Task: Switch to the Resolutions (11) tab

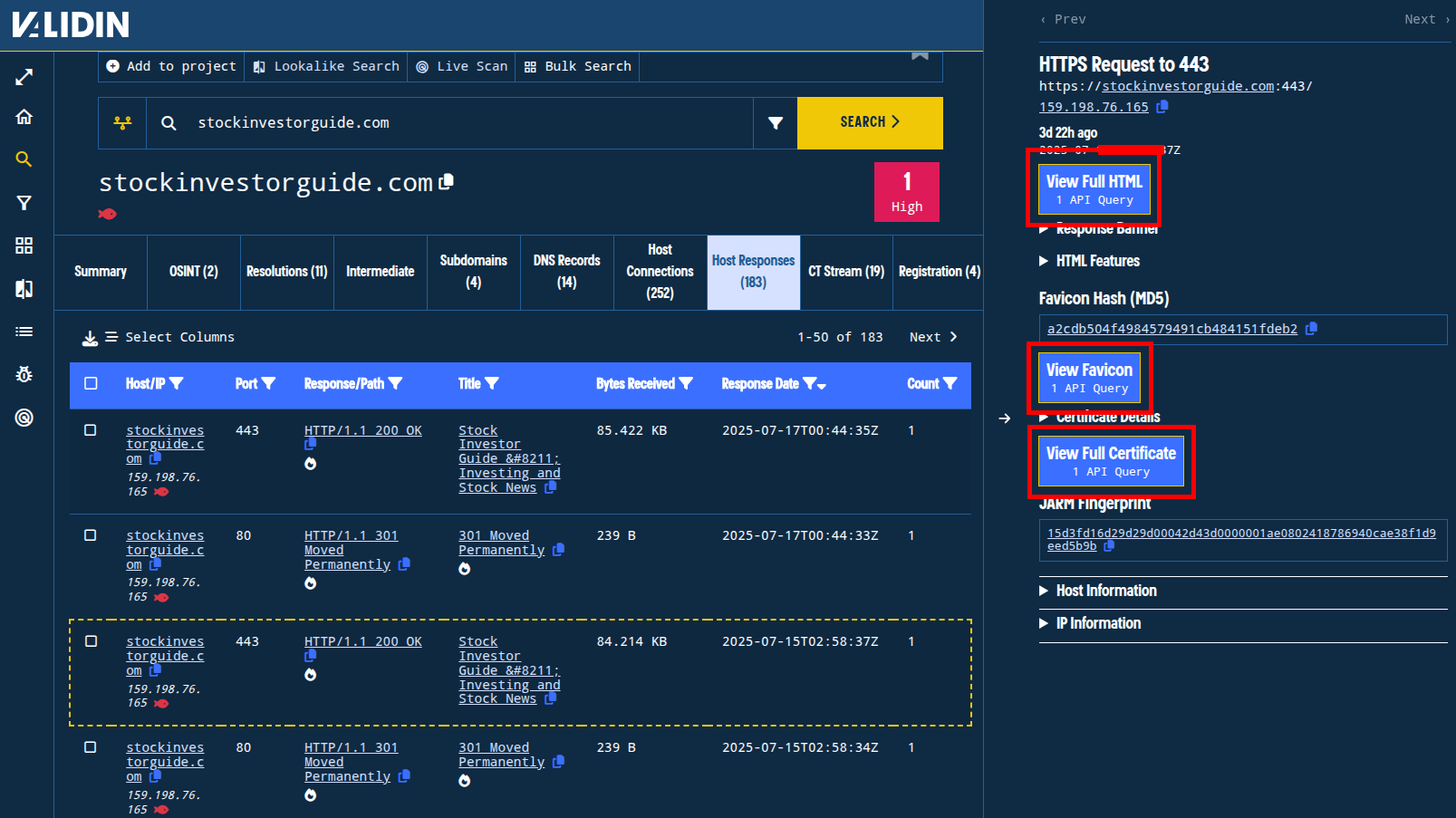Action: pyautogui.click(x=287, y=272)
